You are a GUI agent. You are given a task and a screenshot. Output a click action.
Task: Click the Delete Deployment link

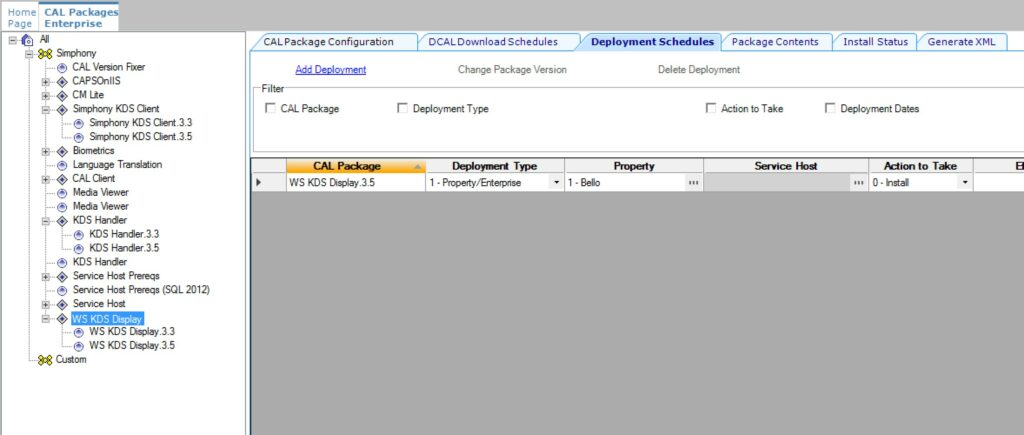pyautogui.click(x=699, y=69)
